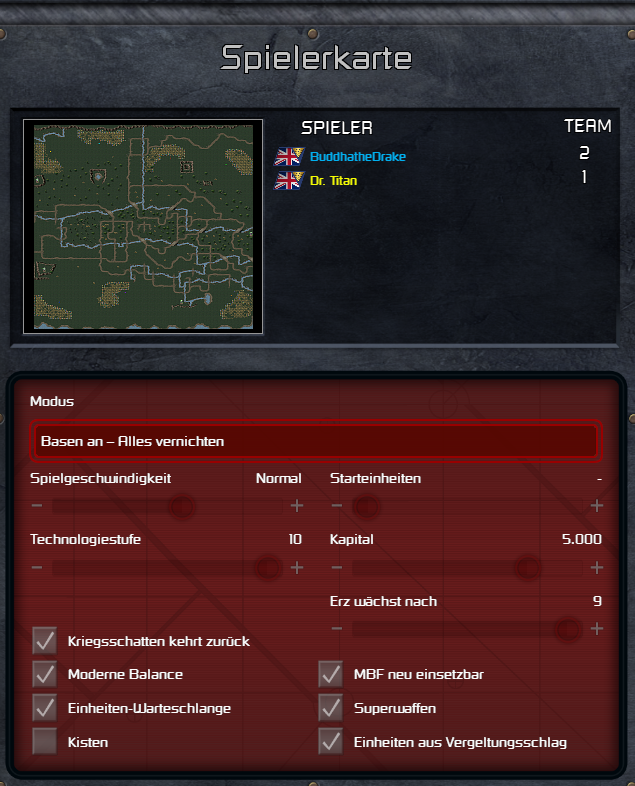Increase Erz wächst nach with plus icon
The image size is (635, 786).
point(596,629)
